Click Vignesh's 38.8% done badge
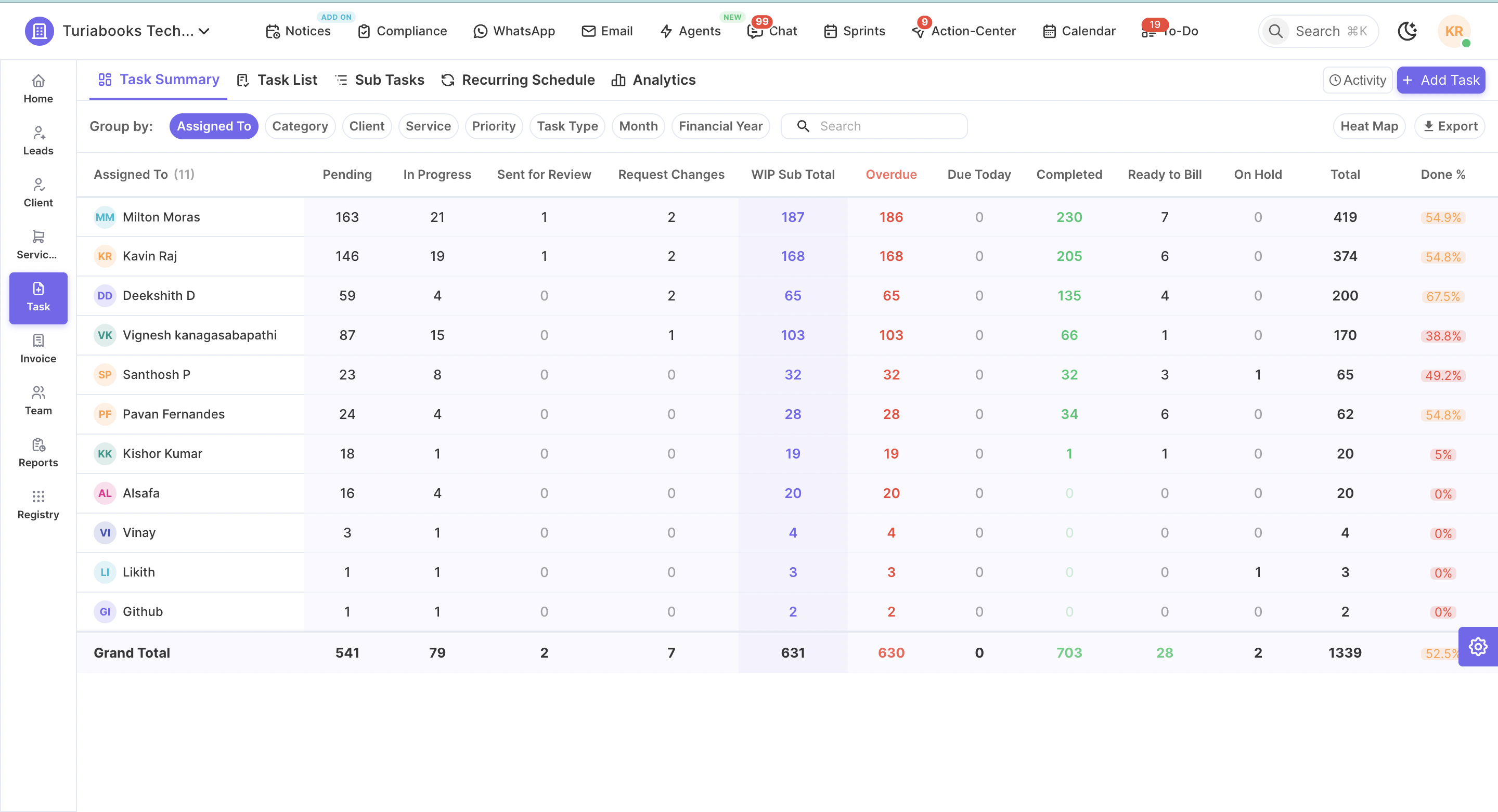The height and width of the screenshot is (812, 1498). [x=1443, y=336]
